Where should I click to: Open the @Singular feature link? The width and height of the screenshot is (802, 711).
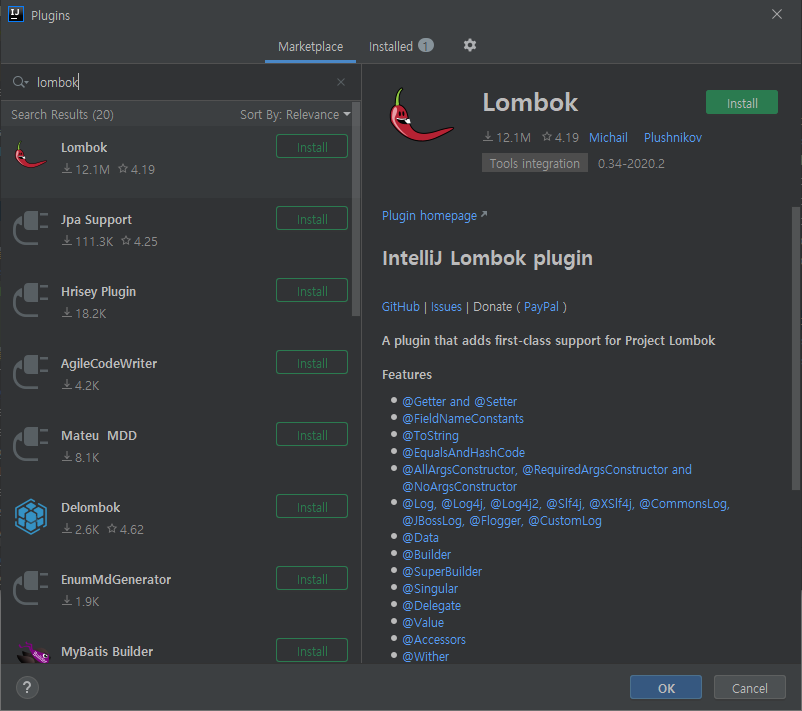coord(430,589)
